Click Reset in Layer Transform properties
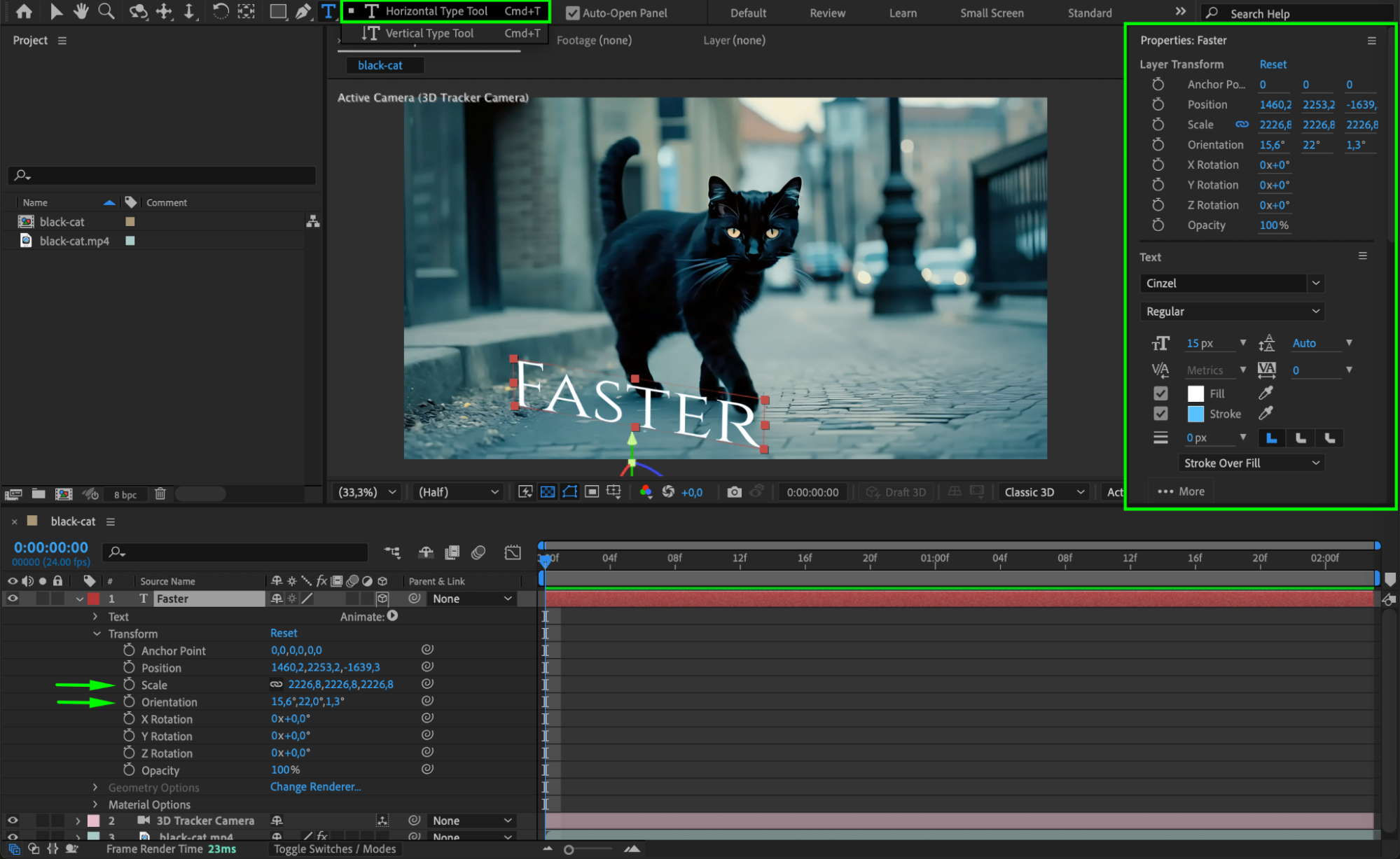The image size is (1400, 859). pyautogui.click(x=1273, y=64)
